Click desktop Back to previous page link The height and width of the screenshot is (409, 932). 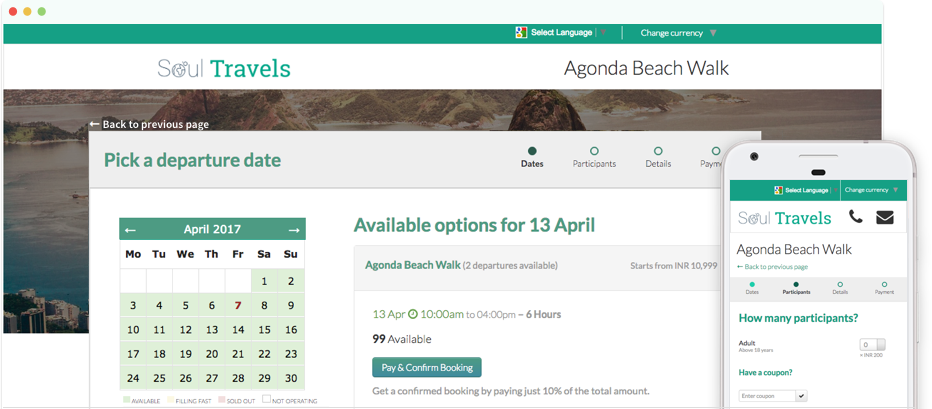tap(149, 124)
